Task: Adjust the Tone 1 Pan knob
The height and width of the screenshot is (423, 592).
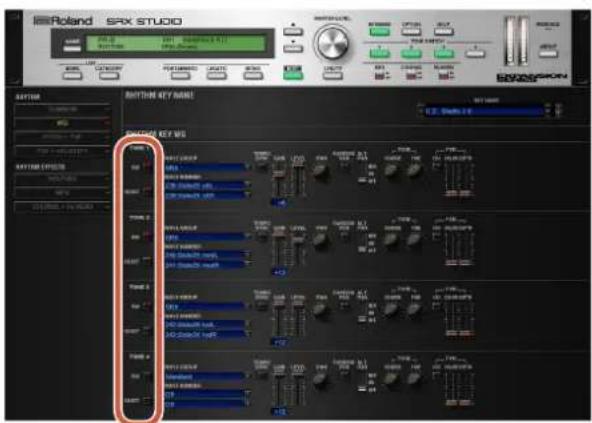Action: [x=321, y=171]
